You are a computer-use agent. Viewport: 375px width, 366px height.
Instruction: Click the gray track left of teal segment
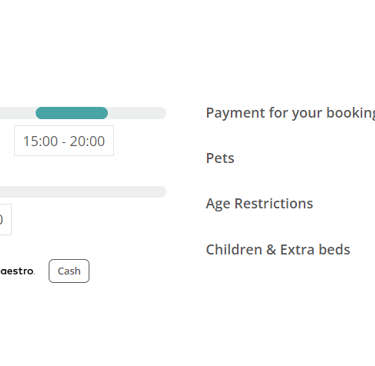pyautogui.click(x=18, y=113)
